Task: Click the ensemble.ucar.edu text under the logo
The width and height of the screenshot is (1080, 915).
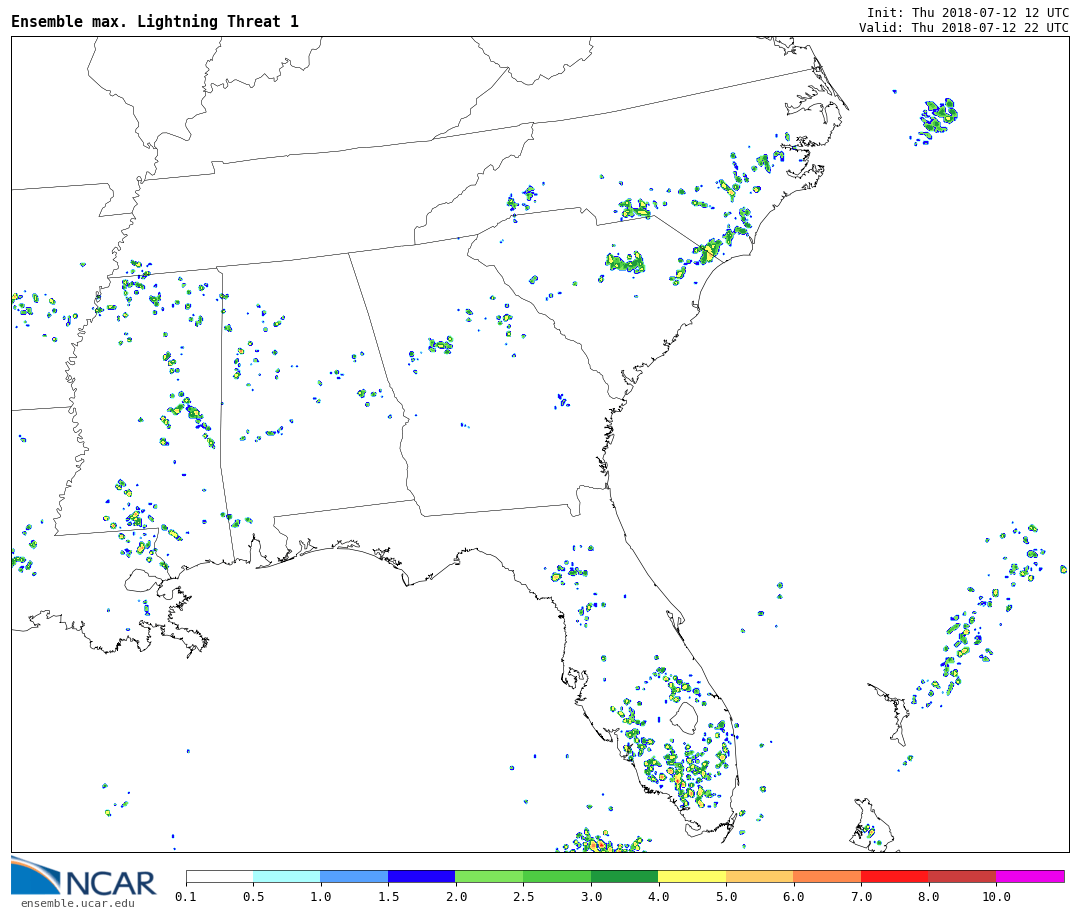Action: coord(77,904)
